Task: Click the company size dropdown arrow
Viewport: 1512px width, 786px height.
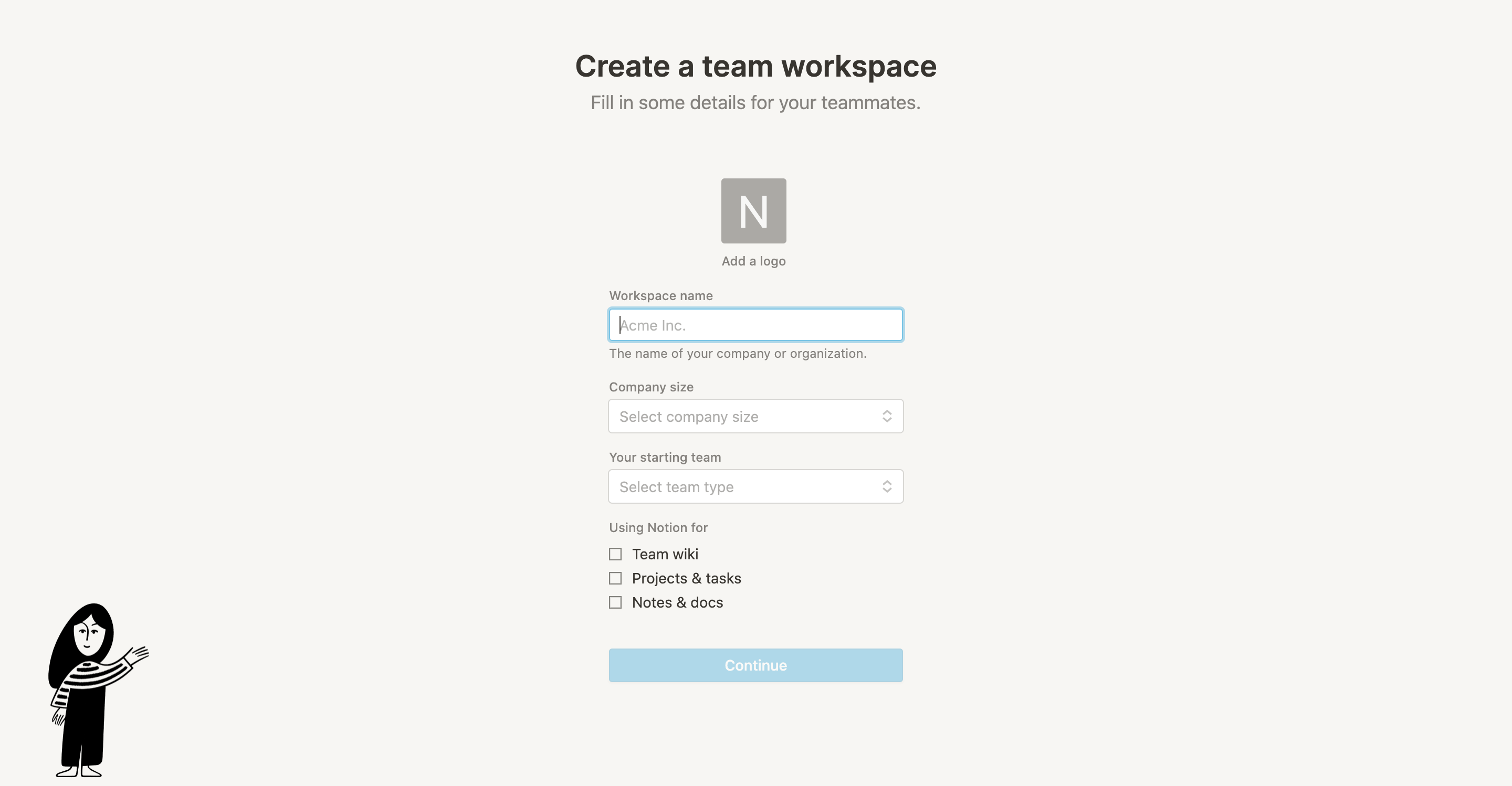Action: [x=886, y=415]
